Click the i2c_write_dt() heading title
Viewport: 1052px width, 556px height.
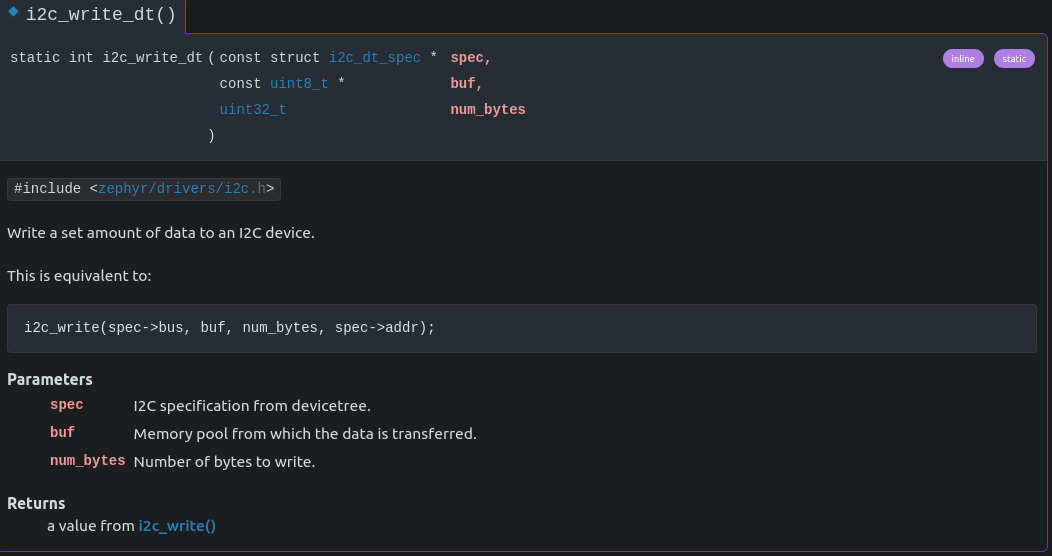click(101, 15)
